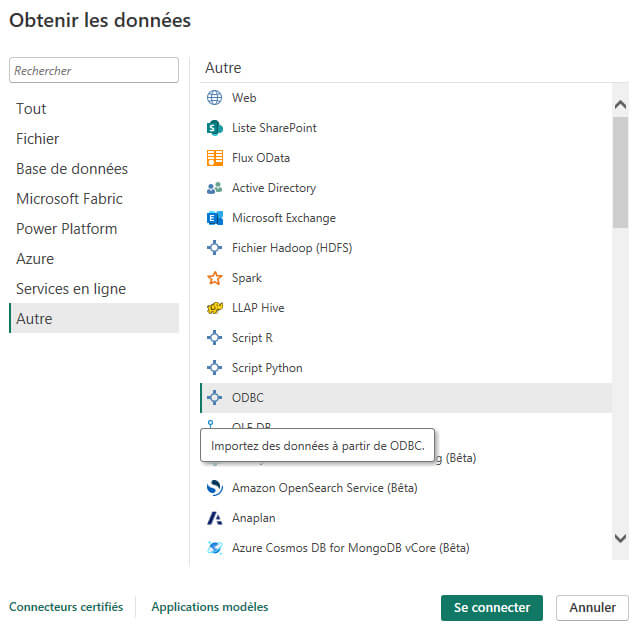Click the Annuler button

coord(592,608)
